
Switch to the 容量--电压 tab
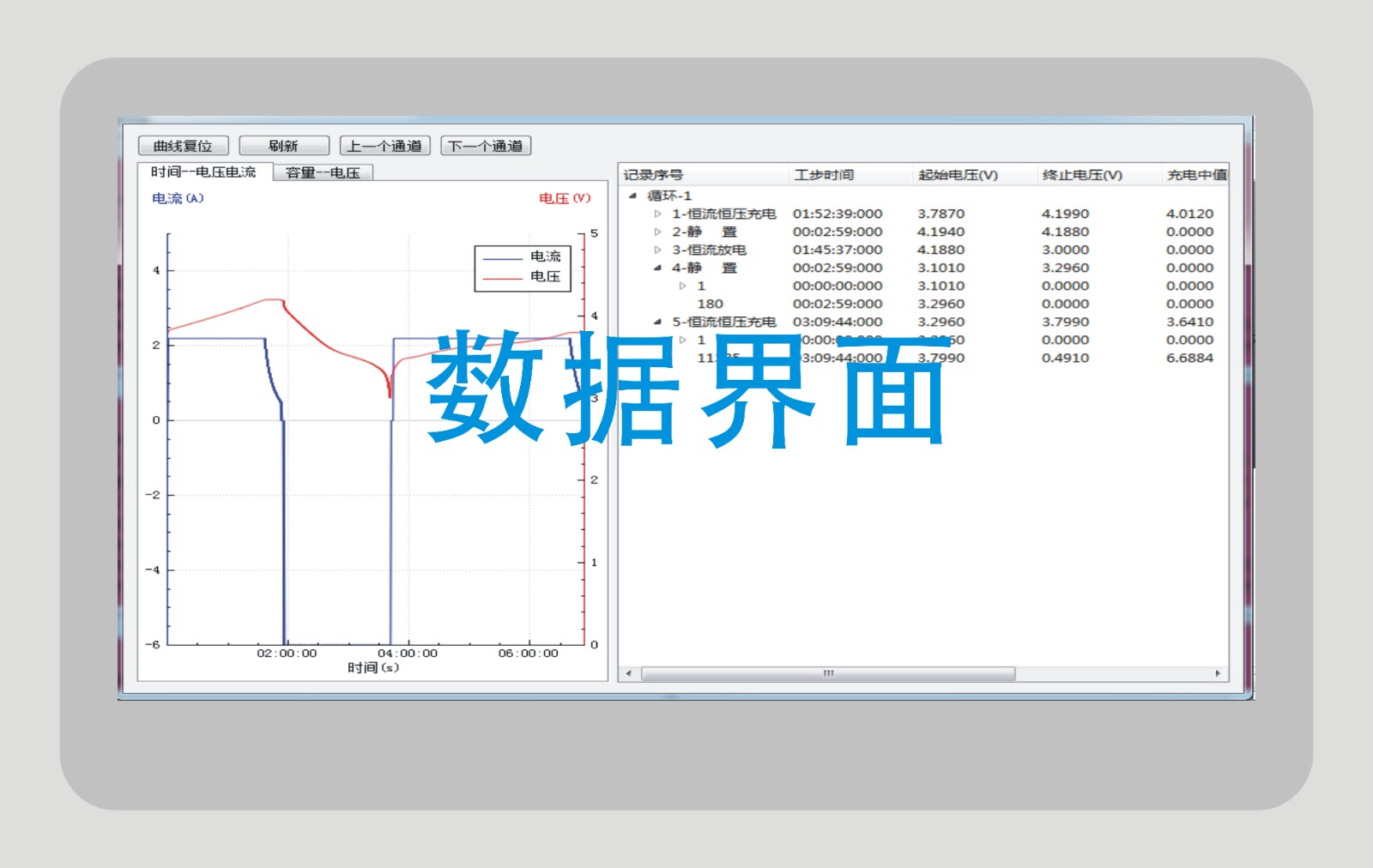(323, 173)
